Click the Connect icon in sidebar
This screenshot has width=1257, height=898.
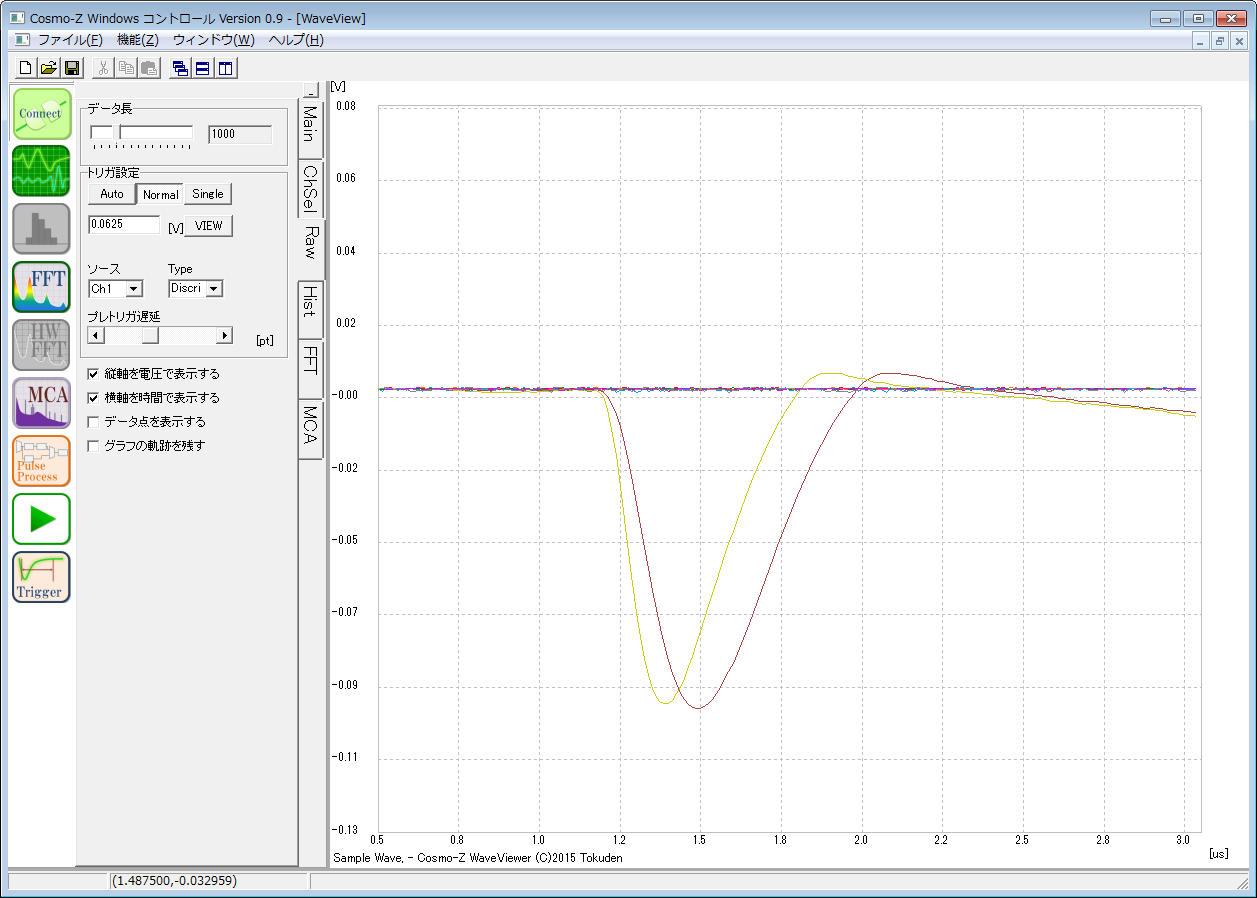tap(41, 114)
